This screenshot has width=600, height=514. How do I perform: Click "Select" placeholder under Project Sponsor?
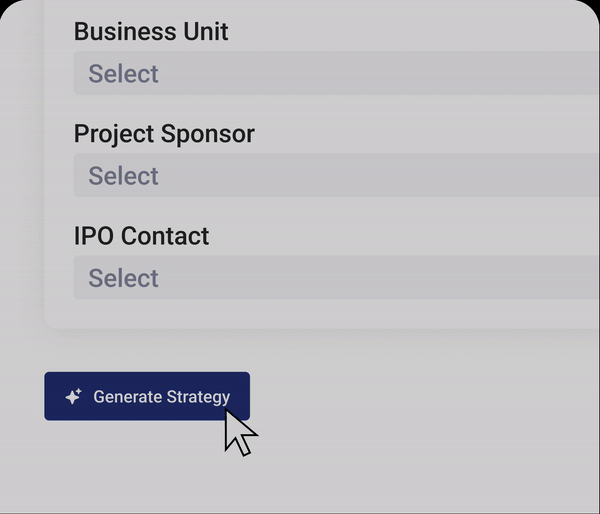[x=123, y=176]
